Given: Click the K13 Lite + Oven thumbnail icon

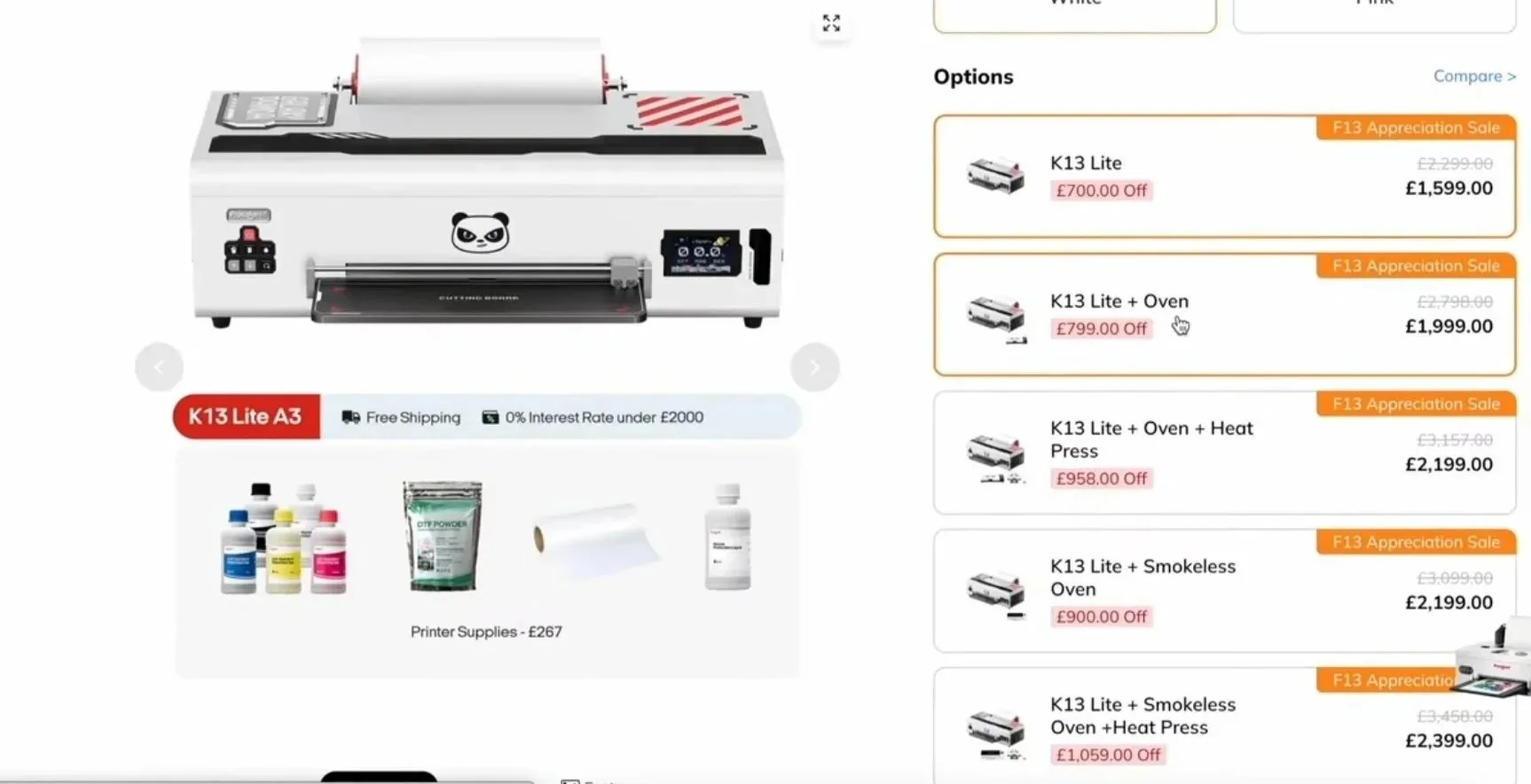Looking at the screenshot, I should 995,318.
